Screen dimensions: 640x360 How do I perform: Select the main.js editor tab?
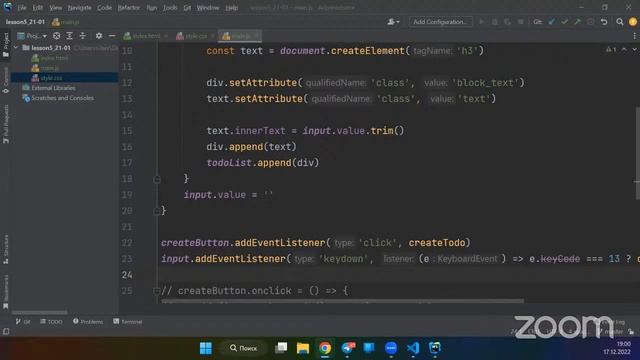click(x=241, y=36)
